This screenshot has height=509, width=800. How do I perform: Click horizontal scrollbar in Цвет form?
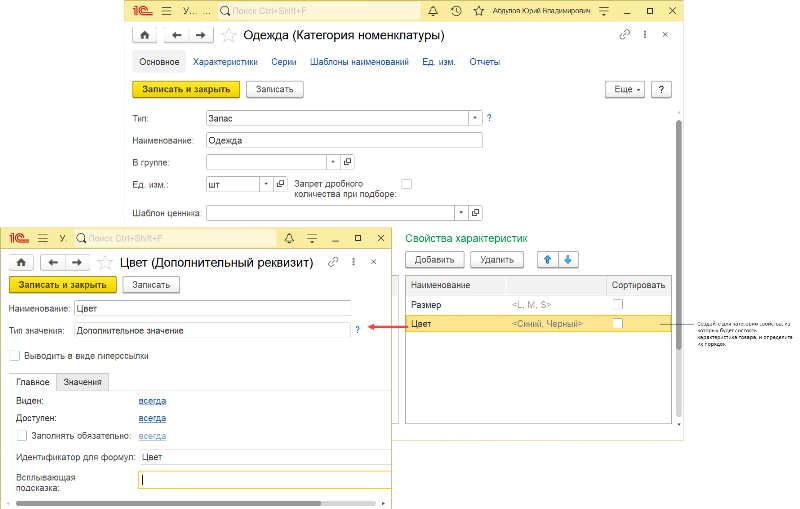[x=168, y=503]
